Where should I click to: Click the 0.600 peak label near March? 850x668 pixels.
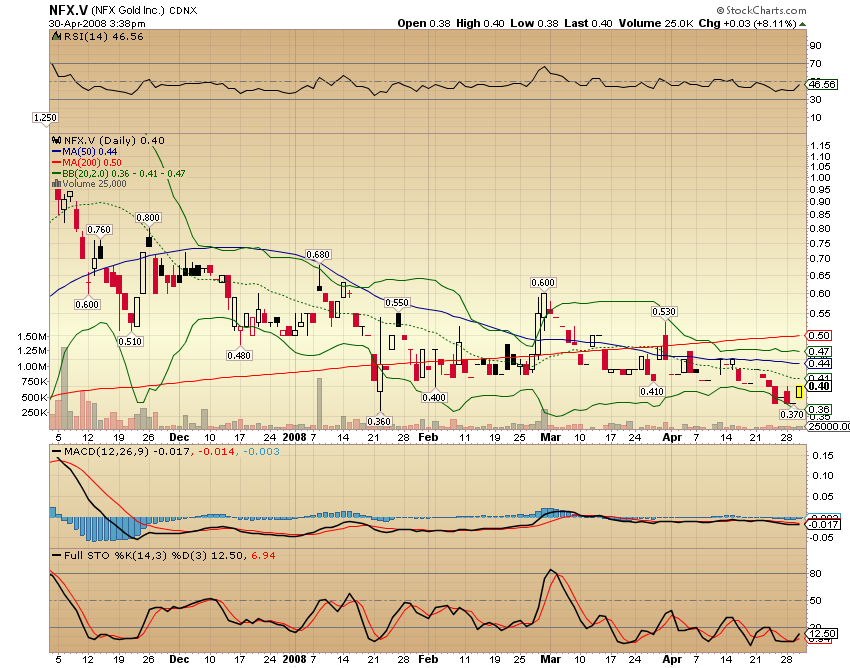click(543, 282)
